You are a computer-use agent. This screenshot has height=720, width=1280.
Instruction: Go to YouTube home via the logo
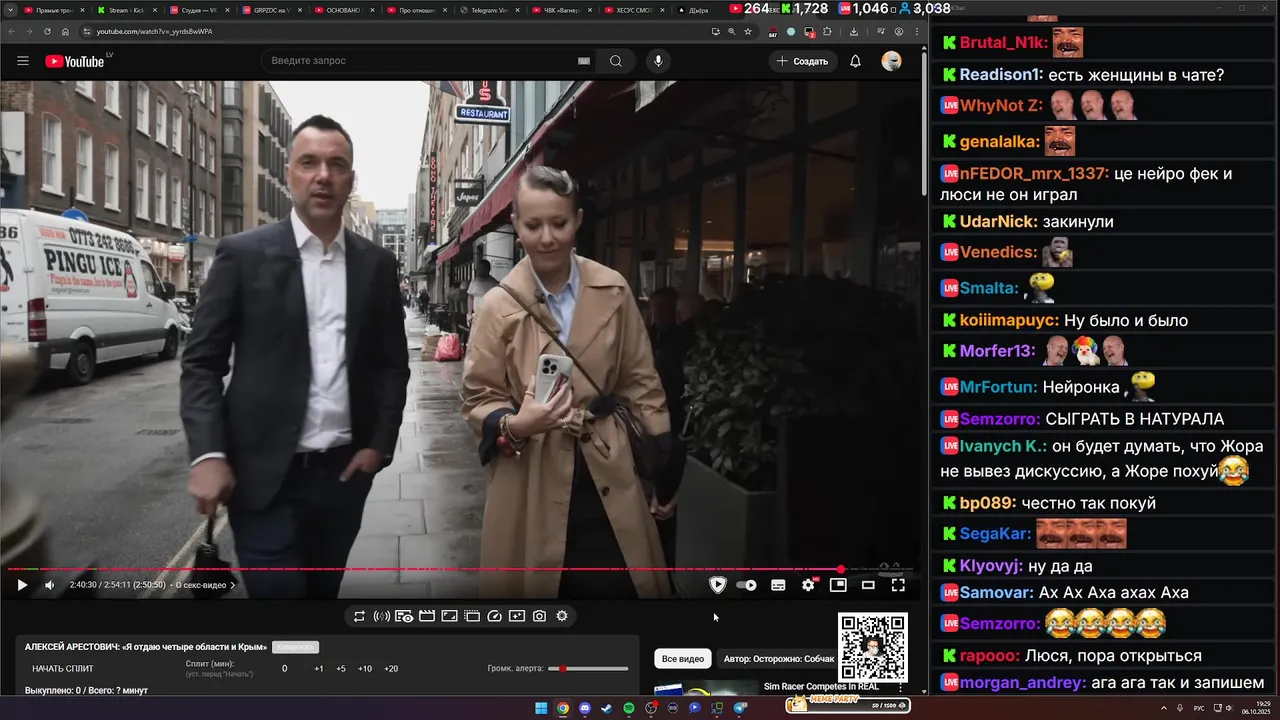[x=75, y=61]
